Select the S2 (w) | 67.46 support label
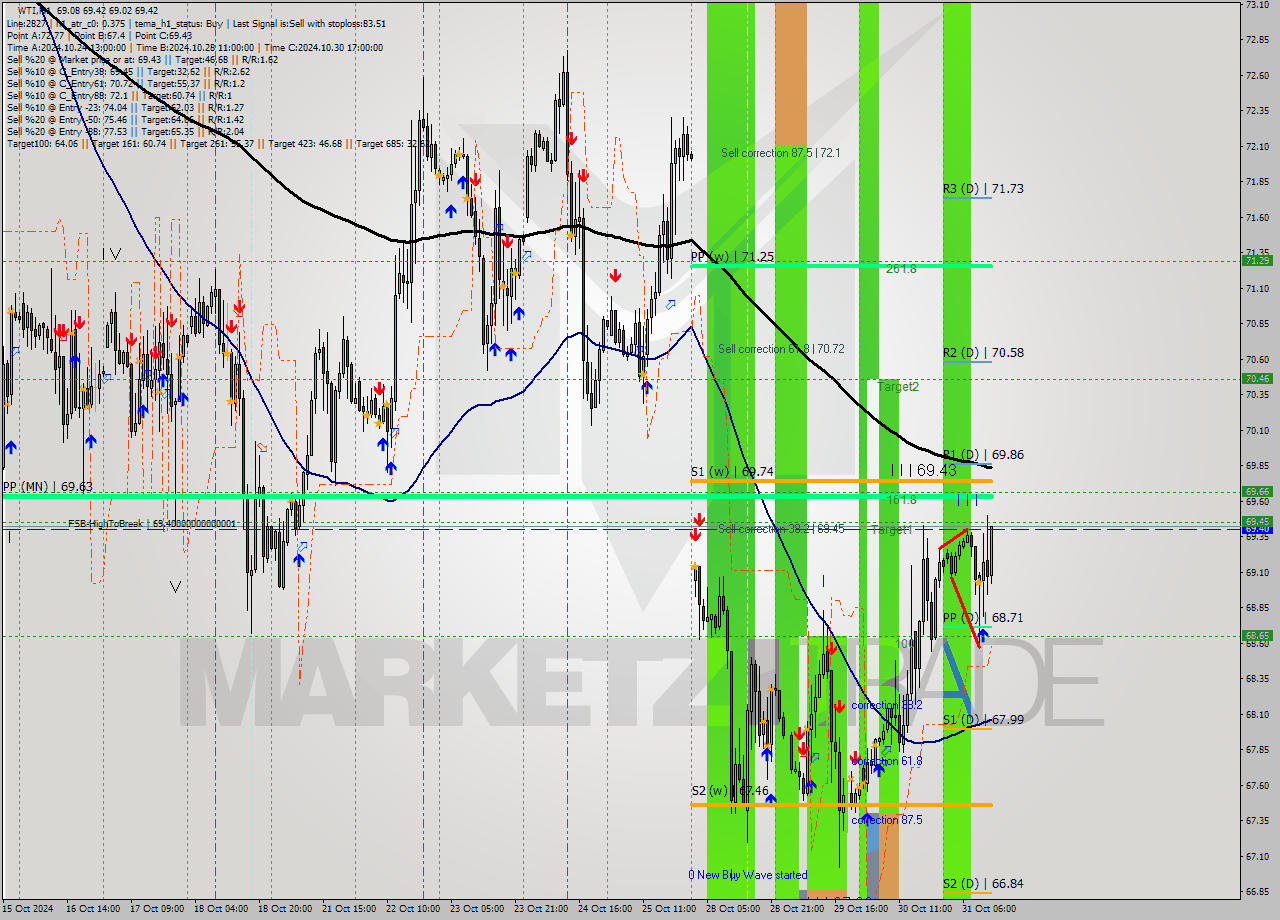 coord(730,791)
